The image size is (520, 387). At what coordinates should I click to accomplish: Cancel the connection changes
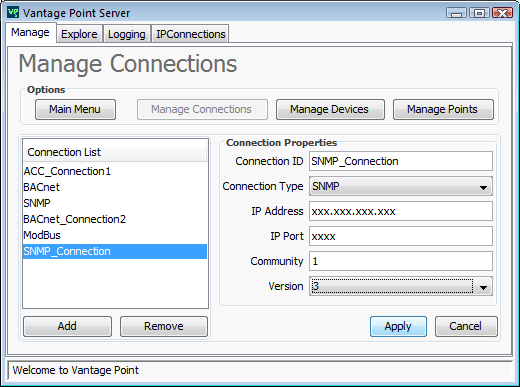click(466, 326)
